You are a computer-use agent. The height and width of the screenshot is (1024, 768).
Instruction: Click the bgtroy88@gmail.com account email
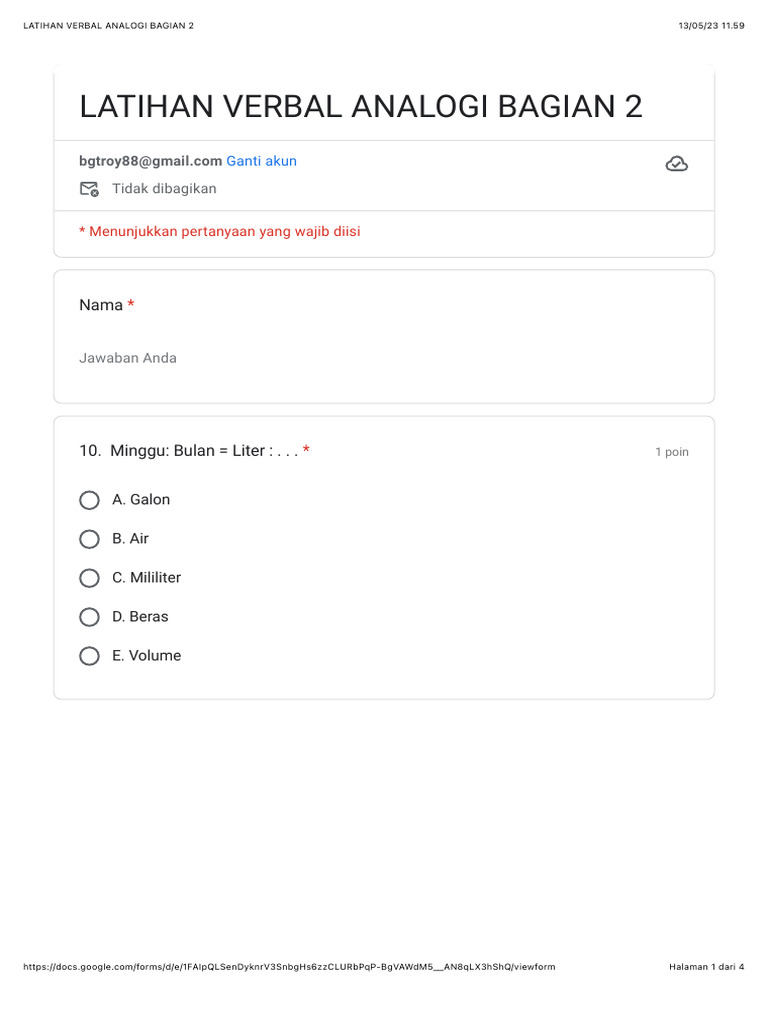coord(150,161)
